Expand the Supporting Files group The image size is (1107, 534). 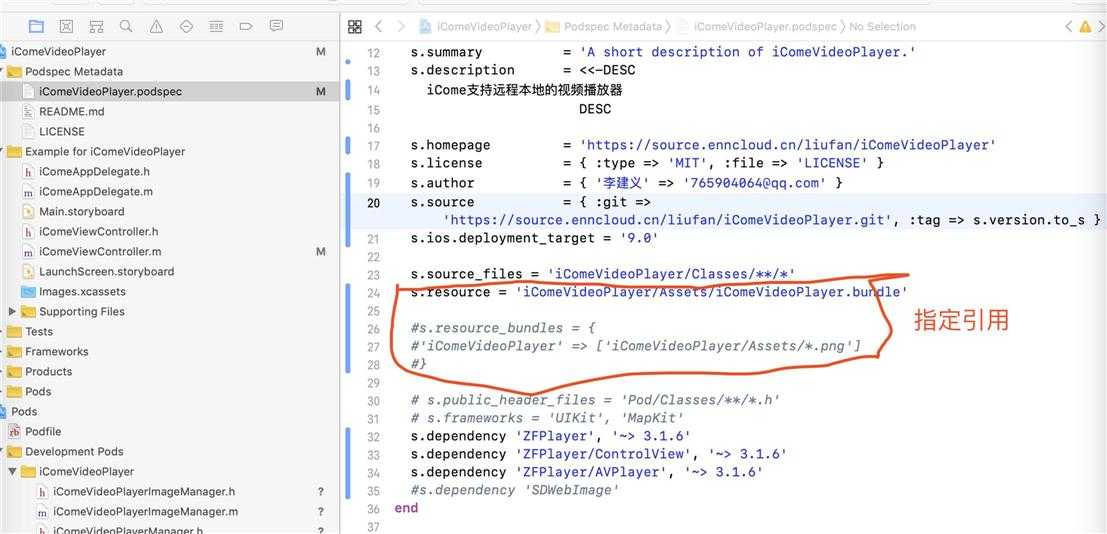(12, 312)
